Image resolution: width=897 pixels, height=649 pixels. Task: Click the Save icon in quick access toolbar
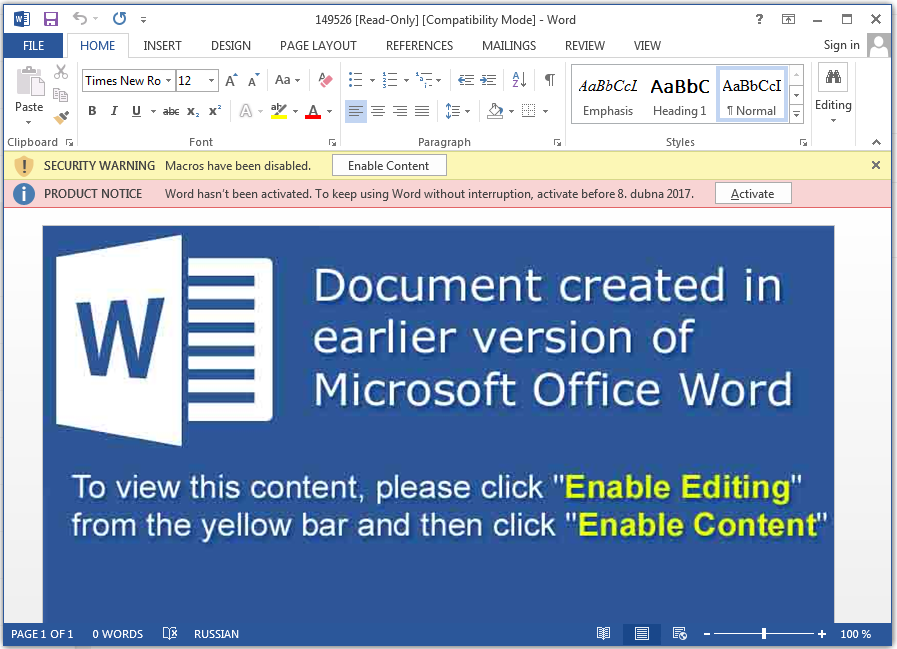click(x=51, y=19)
